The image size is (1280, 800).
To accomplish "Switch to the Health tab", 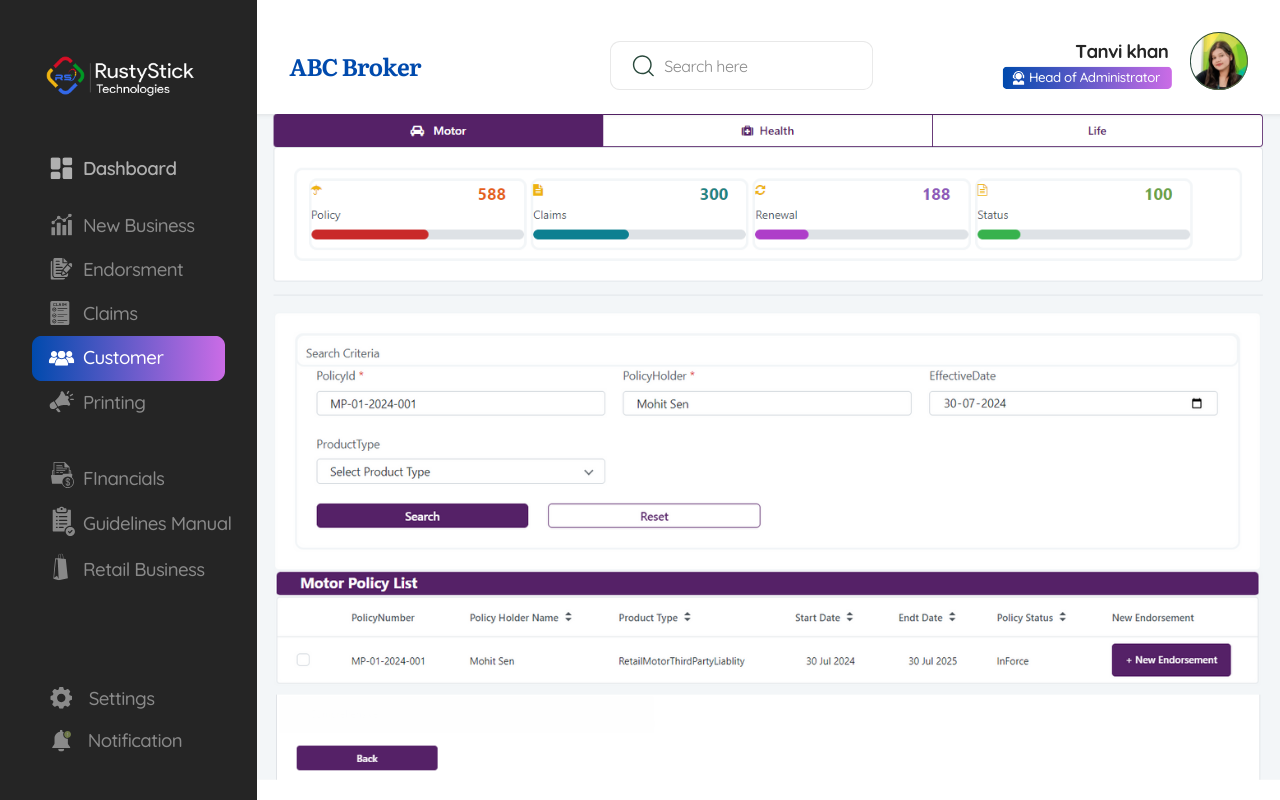I will pos(768,131).
